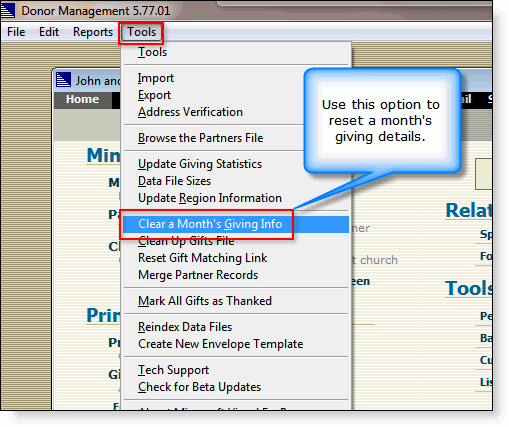Click the Tools menu bar item

point(141,32)
